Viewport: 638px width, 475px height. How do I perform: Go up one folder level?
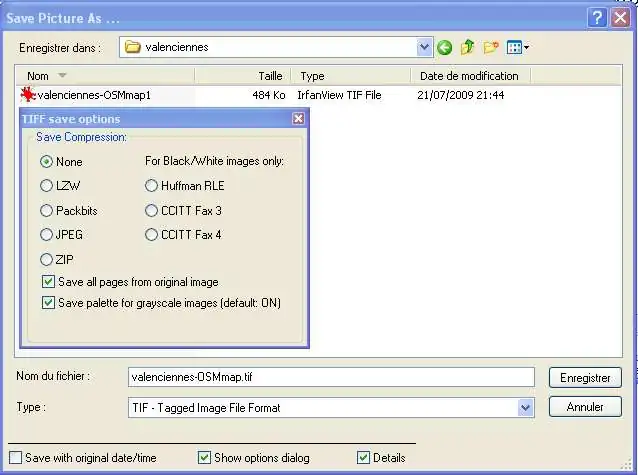click(x=467, y=47)
